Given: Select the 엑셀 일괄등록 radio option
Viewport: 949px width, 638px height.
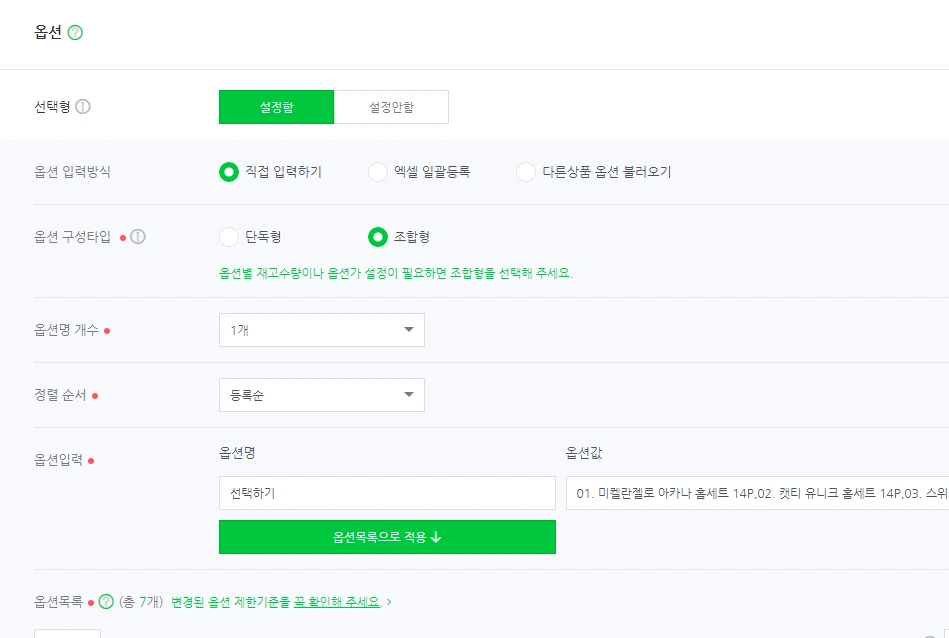Looking at the screenshot, I should 378,172.
